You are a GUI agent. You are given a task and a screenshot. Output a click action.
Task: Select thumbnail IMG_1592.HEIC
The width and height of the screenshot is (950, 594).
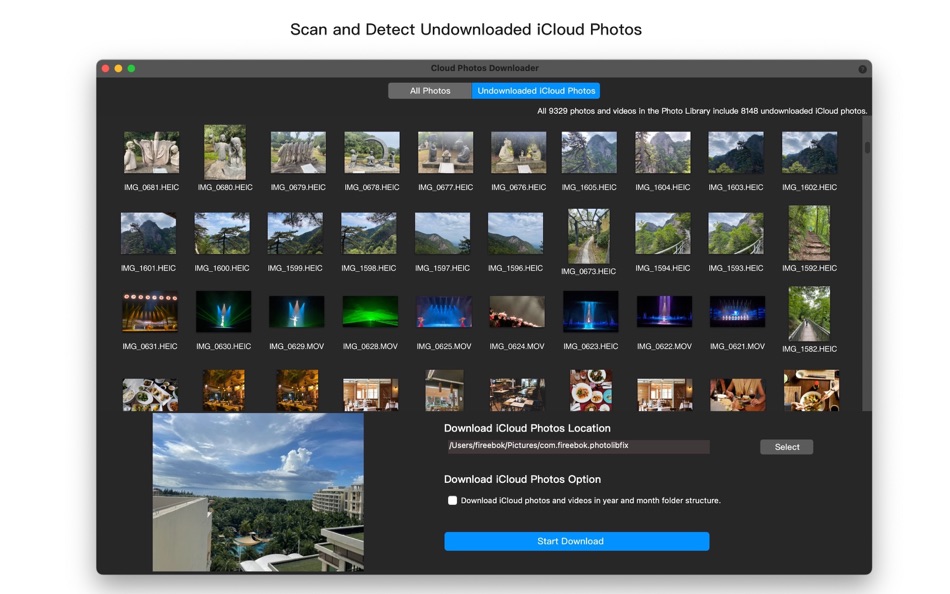(x=809, y=233)
